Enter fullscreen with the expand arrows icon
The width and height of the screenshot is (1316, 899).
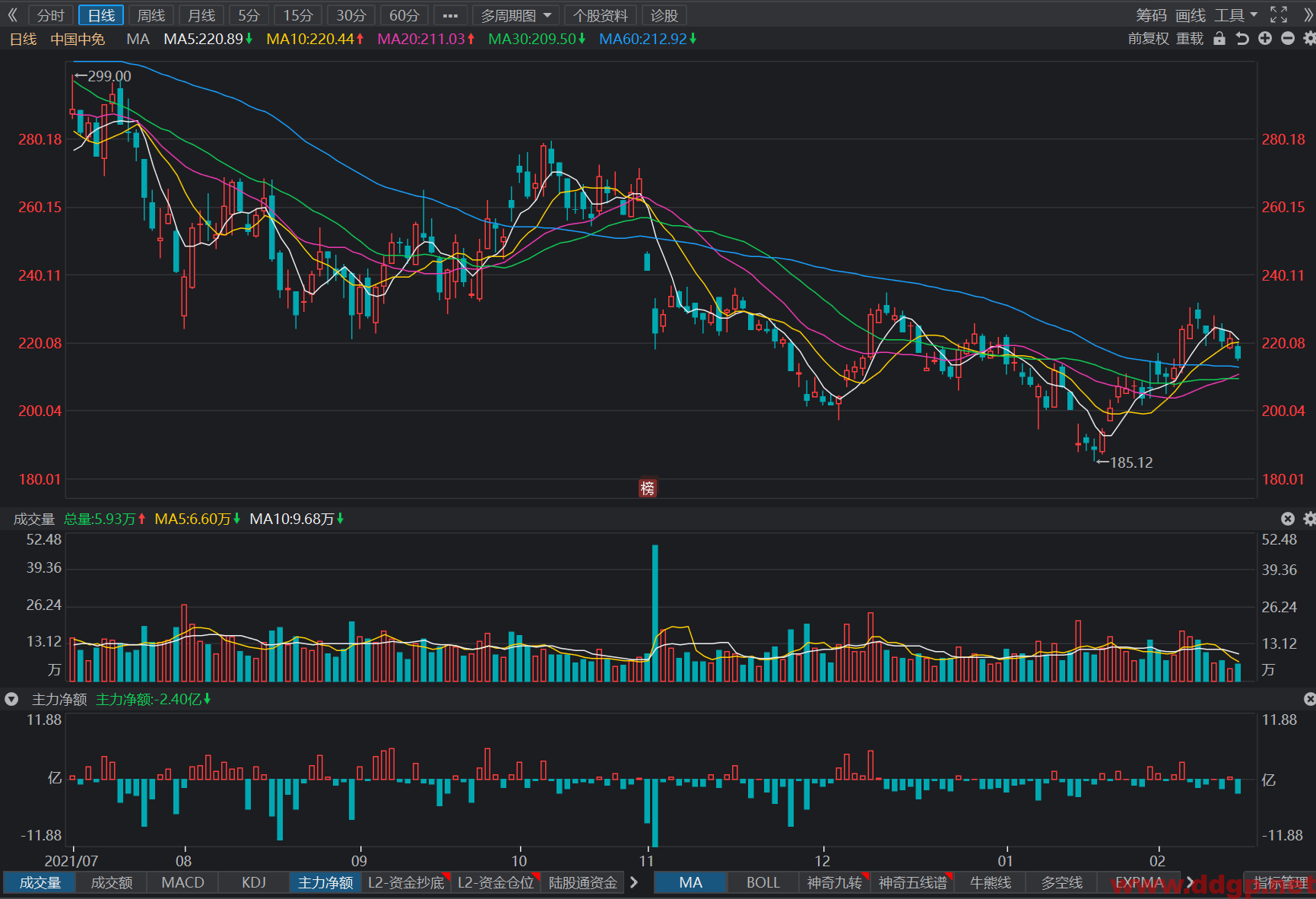pos(1279,15)
